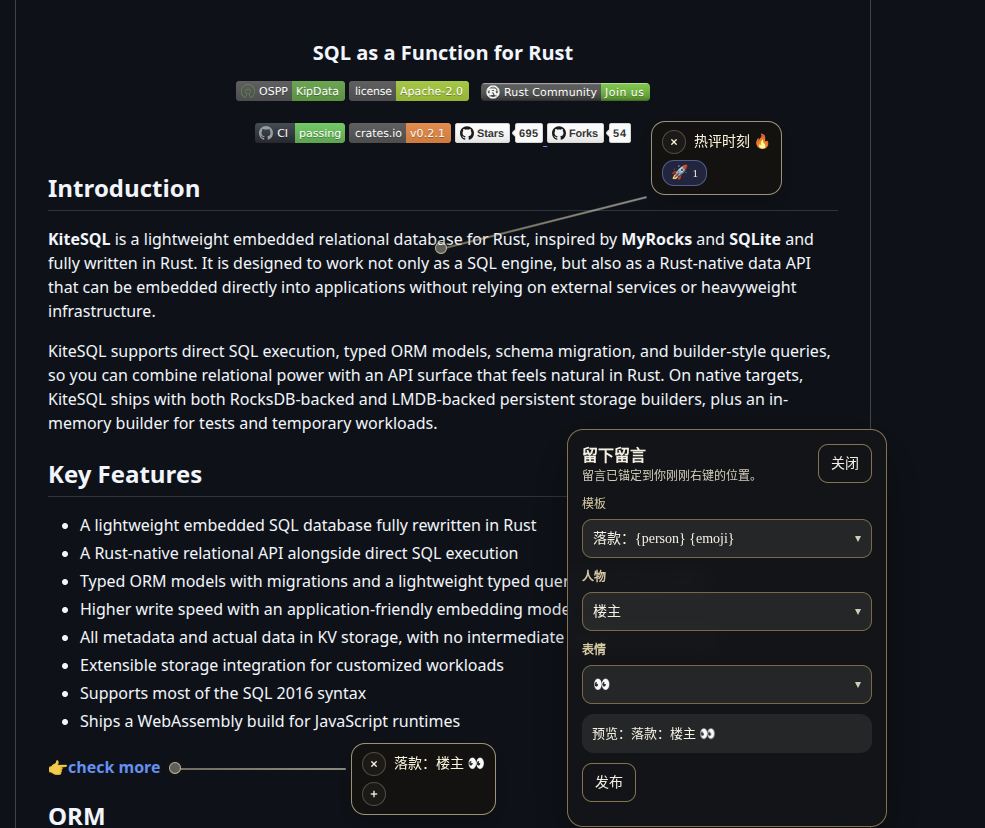Open the 模板 template dropdown
This screenshot has height=828, width=985.
[x=726, y=538]
